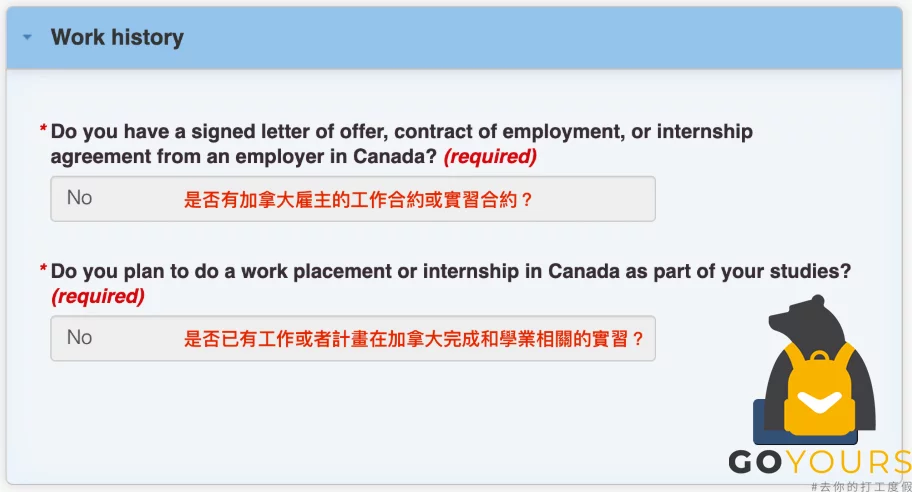Click the (required) text under the studies question
912x492 pixels.
[98, 296]
